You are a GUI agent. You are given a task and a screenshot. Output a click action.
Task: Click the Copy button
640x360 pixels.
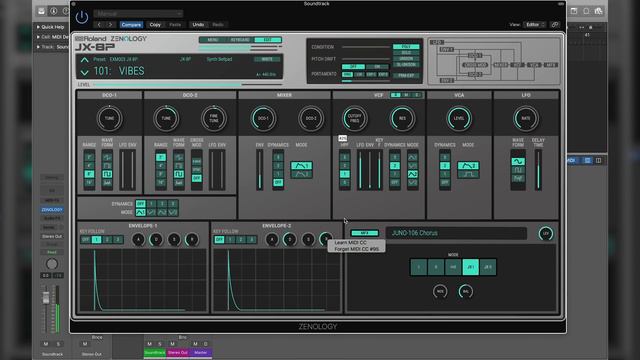coord(155,25)
